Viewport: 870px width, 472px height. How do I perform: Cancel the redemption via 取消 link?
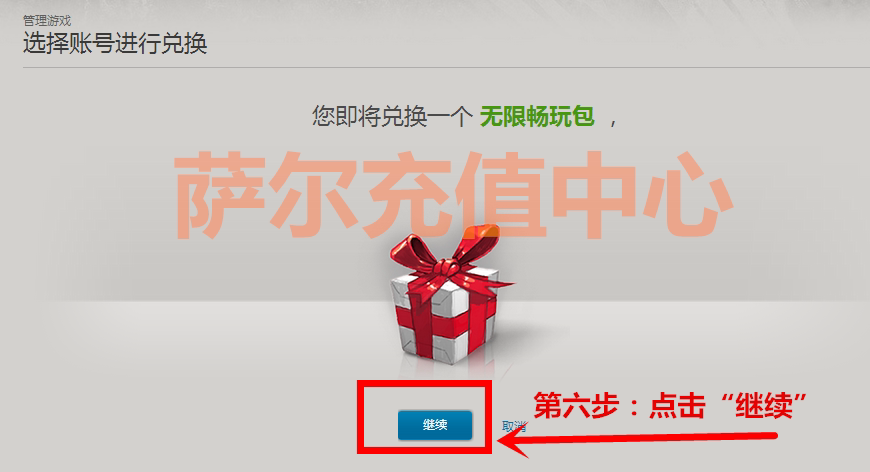pyautogui.click(x=514, y=426)
